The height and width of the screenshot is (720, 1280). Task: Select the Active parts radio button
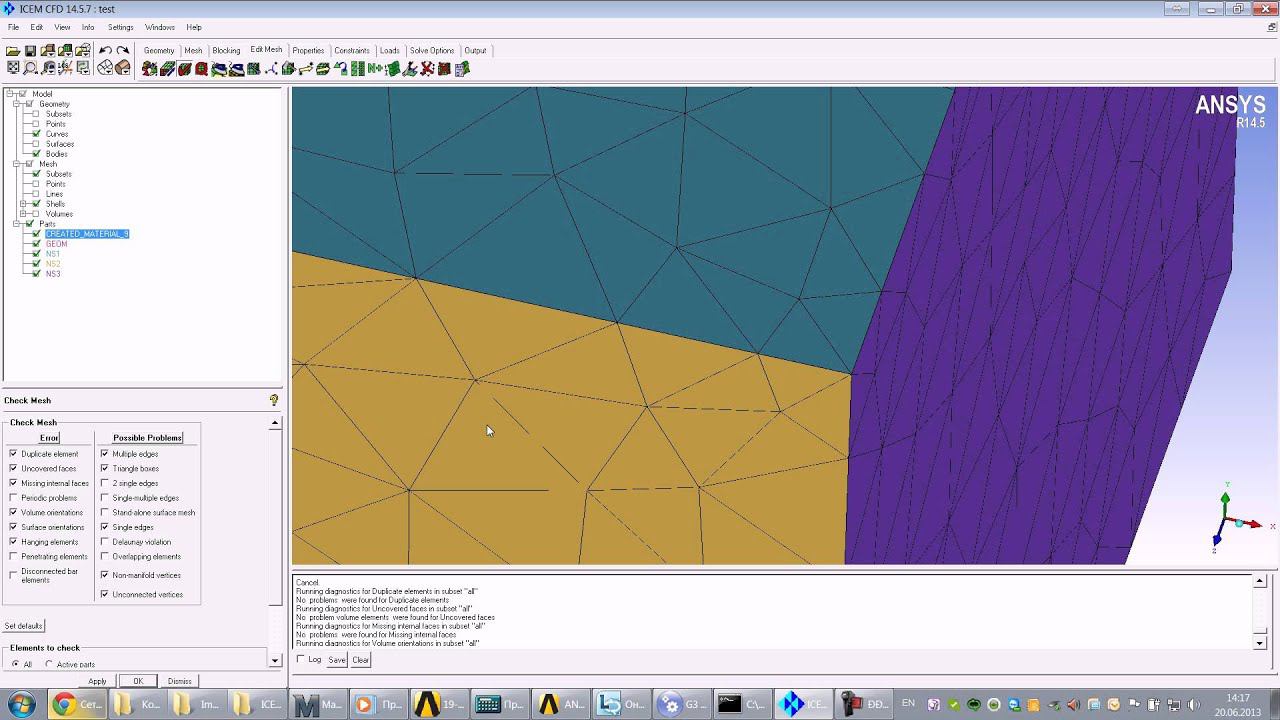click(48, 664)
